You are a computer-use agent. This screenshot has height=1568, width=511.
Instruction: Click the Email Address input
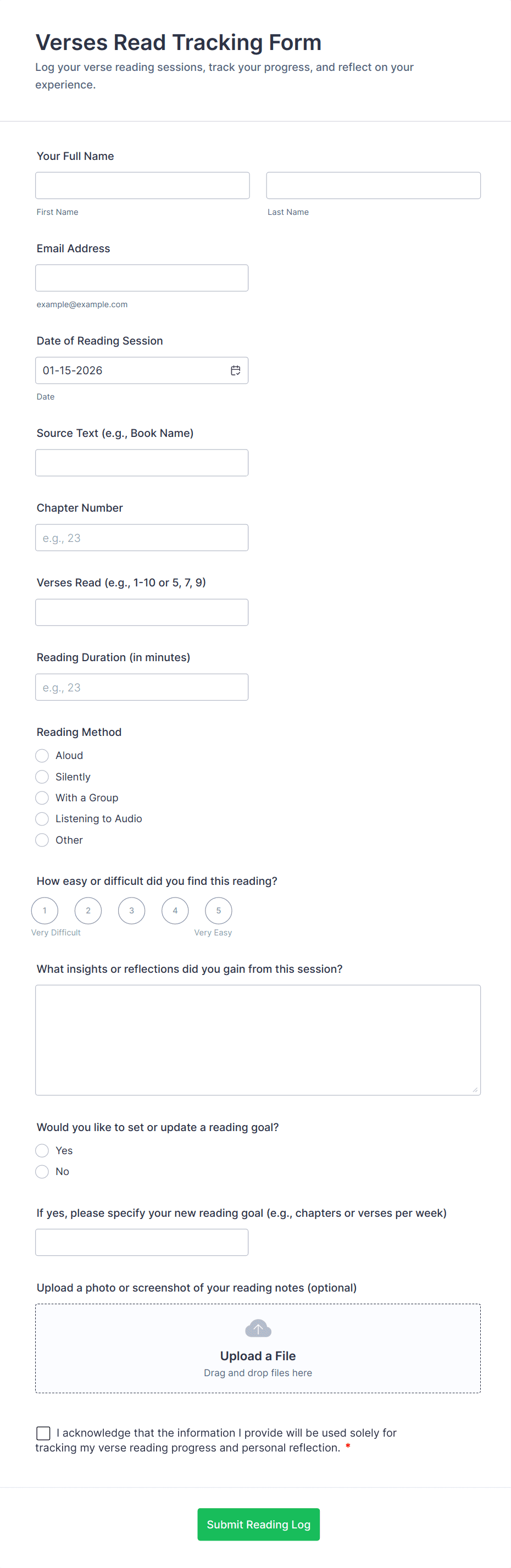click(x=142, y=278)
